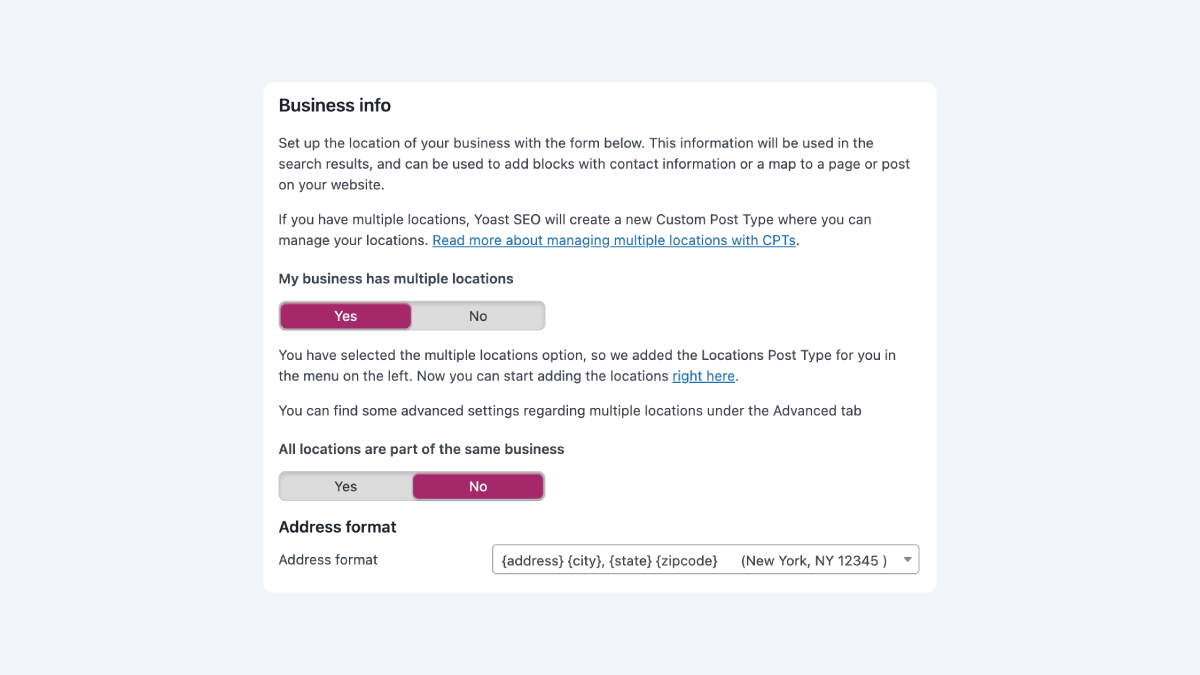This screenshot has width=1200, height=675.
Task: Click the sentence mentioning the Advanced tab
Action: [x=570, y=411]
